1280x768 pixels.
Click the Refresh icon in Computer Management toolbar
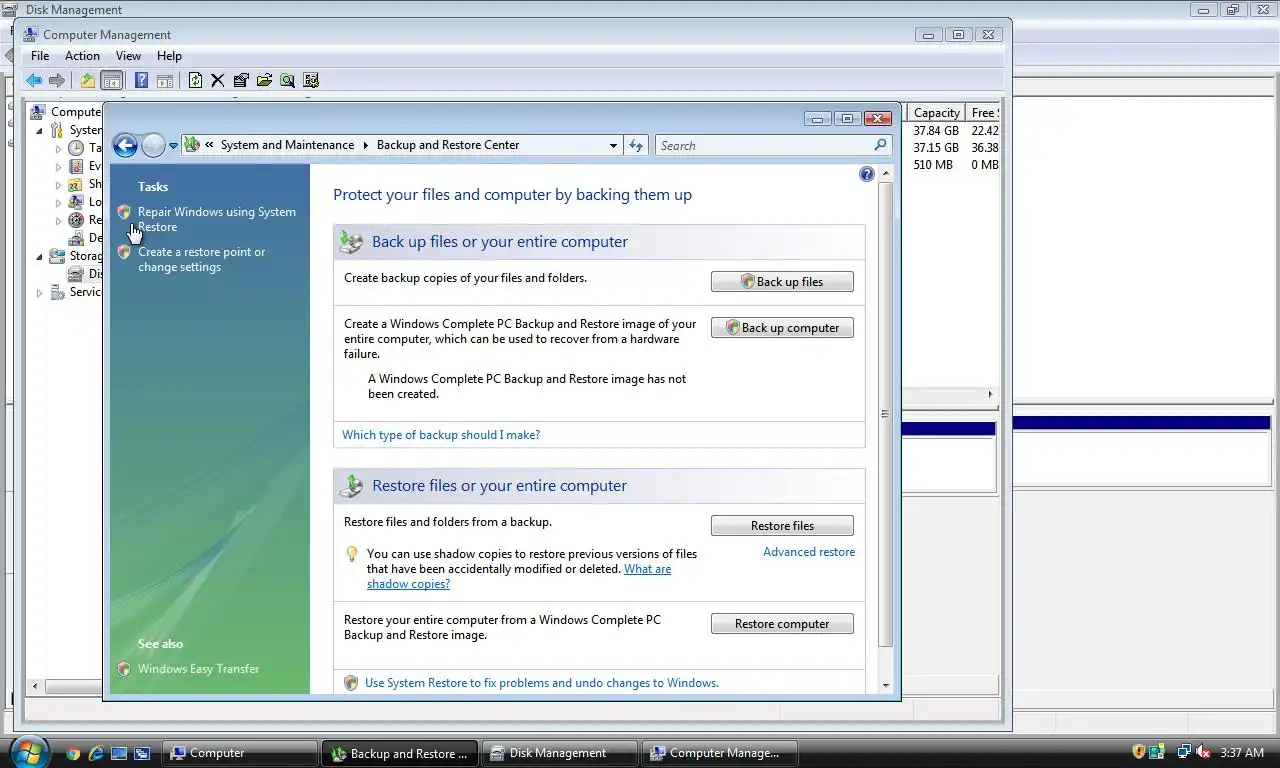coord(195,81)
